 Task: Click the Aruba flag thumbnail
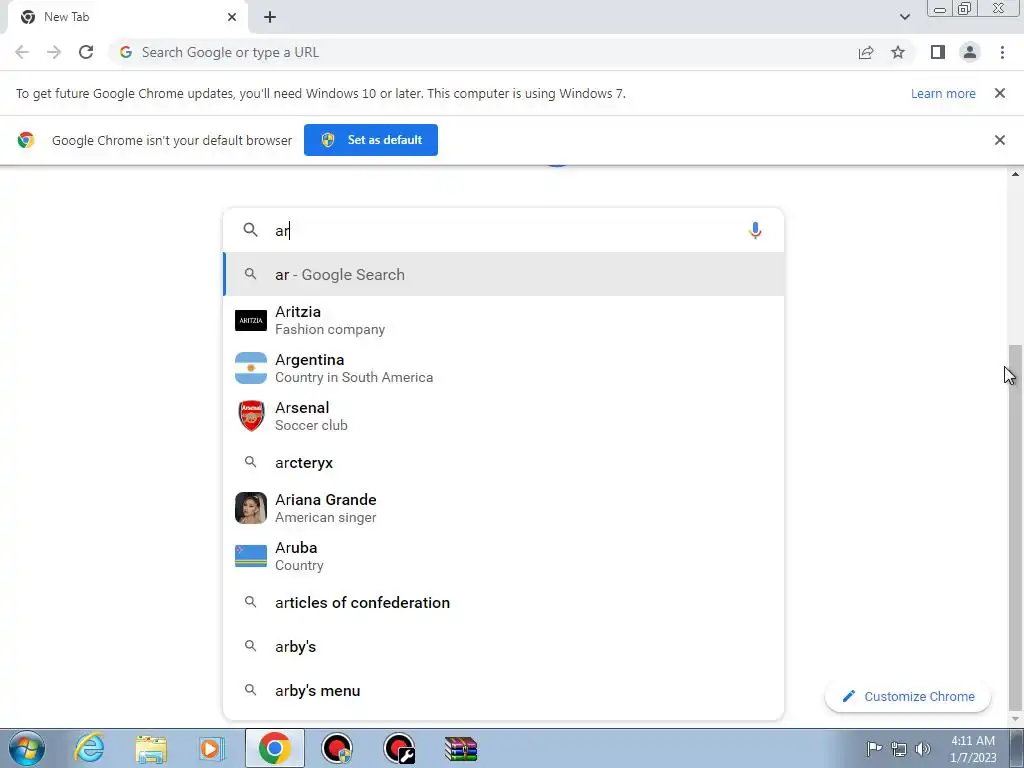(x=251, y=556)
